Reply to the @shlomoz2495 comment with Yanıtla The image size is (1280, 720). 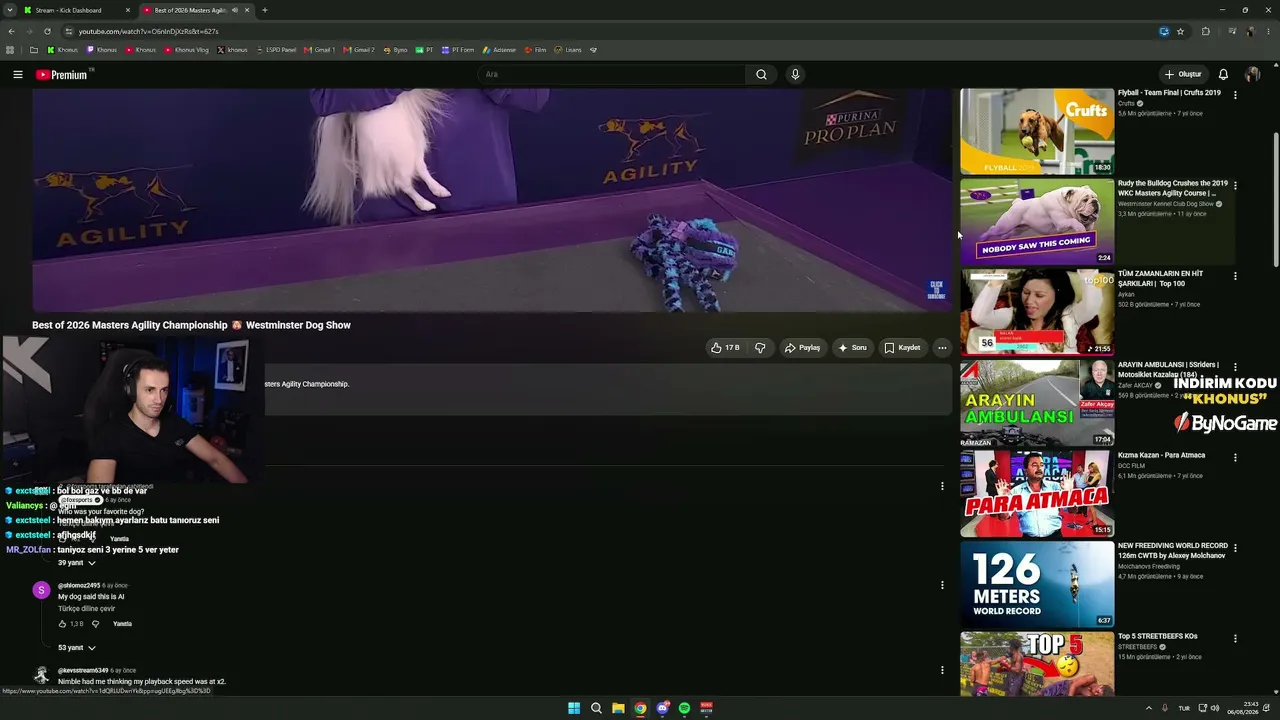(x=122, y=624)
